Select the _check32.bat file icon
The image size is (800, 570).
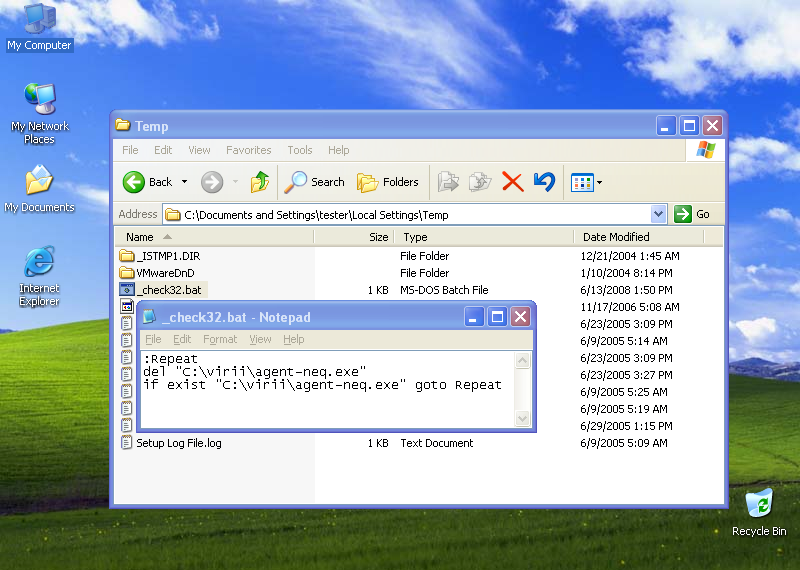tap(127, 289)
